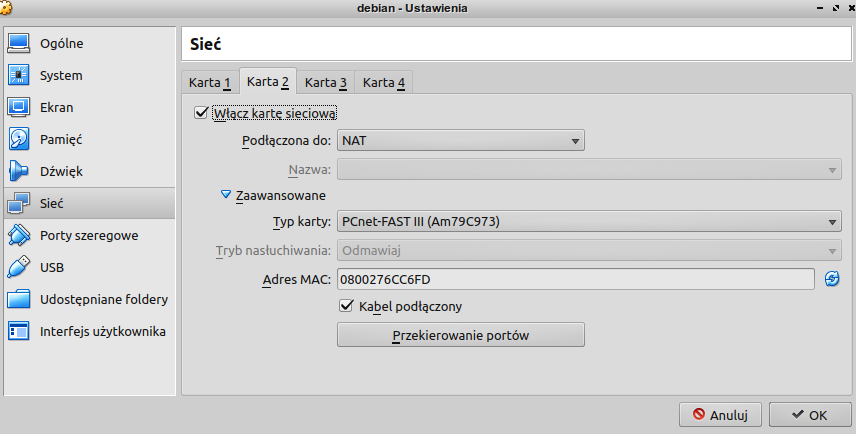Confirm settings with OK button
Image resolution: width=856 pixels, height=434 pixels.
point(810,415)
